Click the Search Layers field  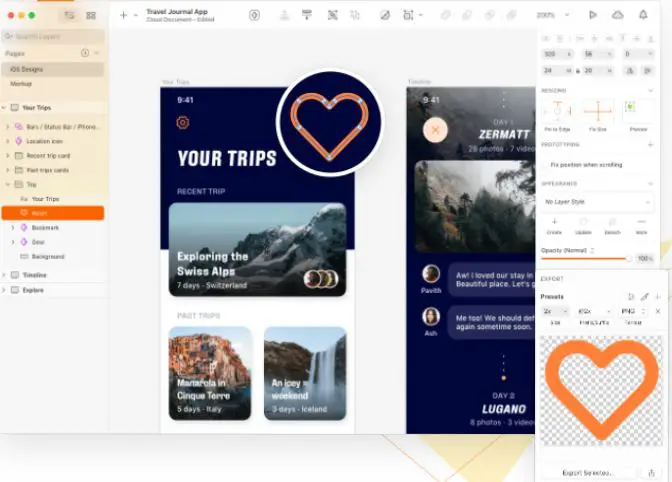(50, 37)
